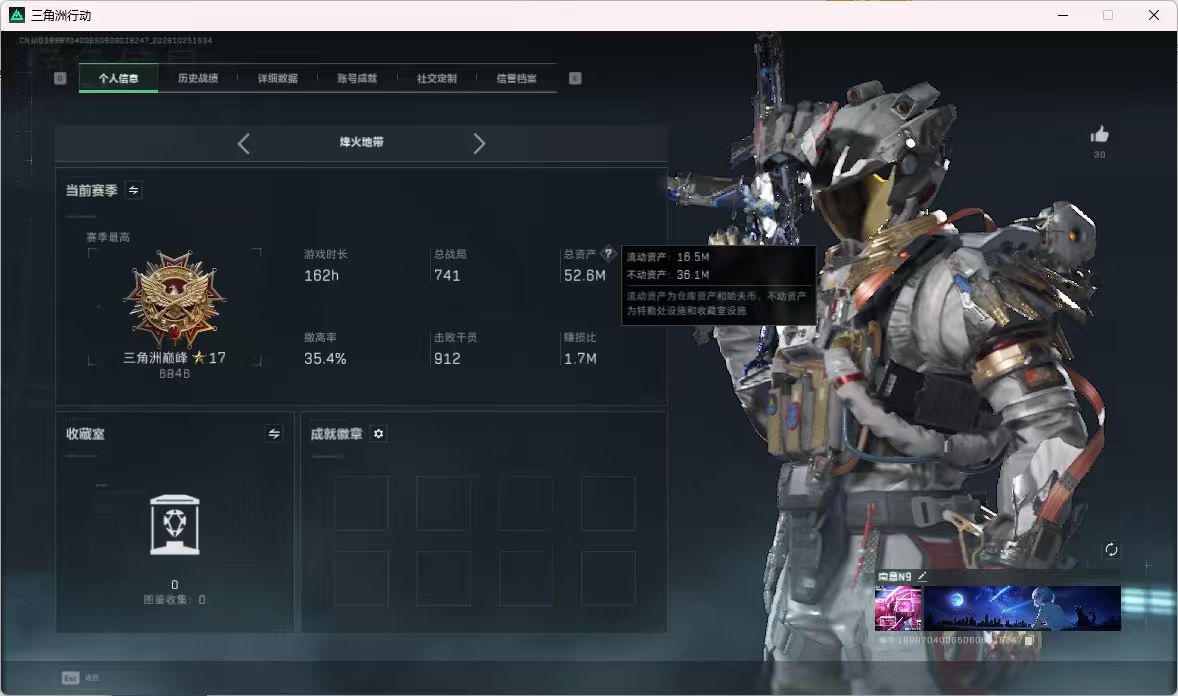1178x696 pixels.
Task: Click the 912 击败干员 value
Action: point(447,359)
